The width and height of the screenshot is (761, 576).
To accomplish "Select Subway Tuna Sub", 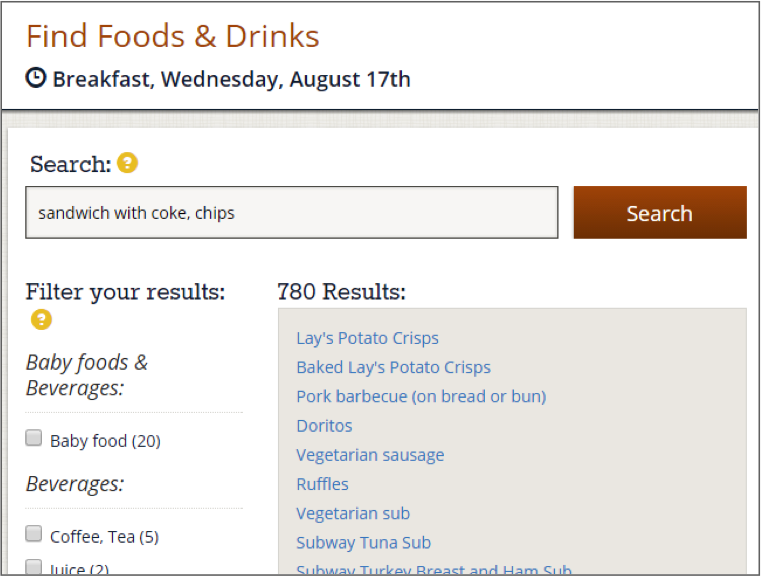I will tap(363, 542).
